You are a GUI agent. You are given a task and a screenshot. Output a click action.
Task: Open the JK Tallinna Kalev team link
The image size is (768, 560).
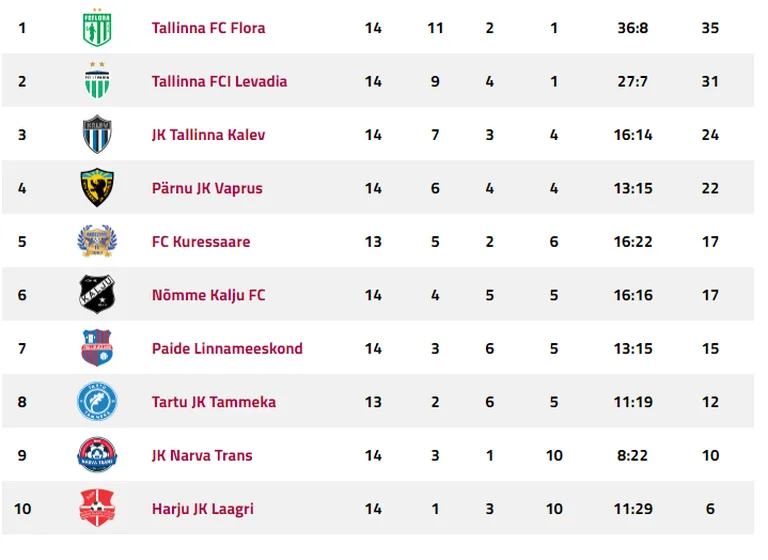(x=208, y=135)
